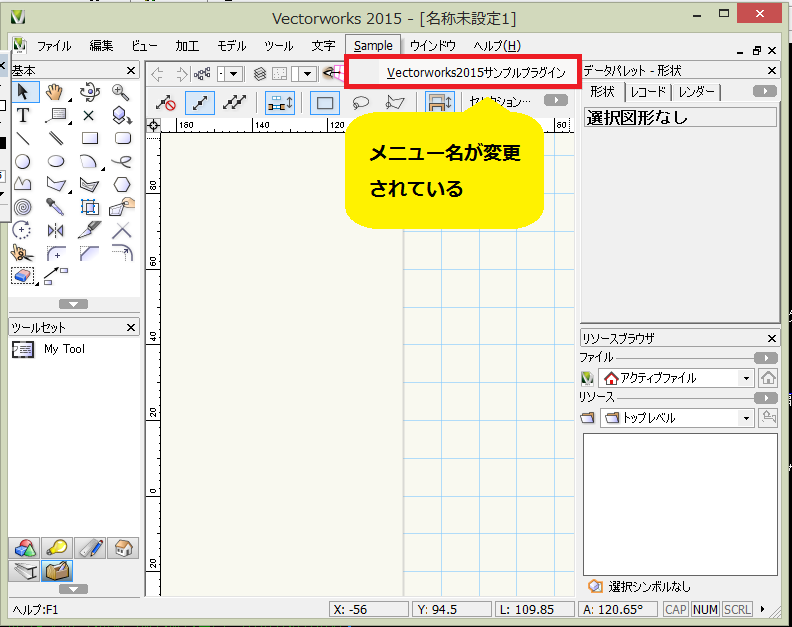
Task: Select the Zoom magnifier tool
Action: 121,92
